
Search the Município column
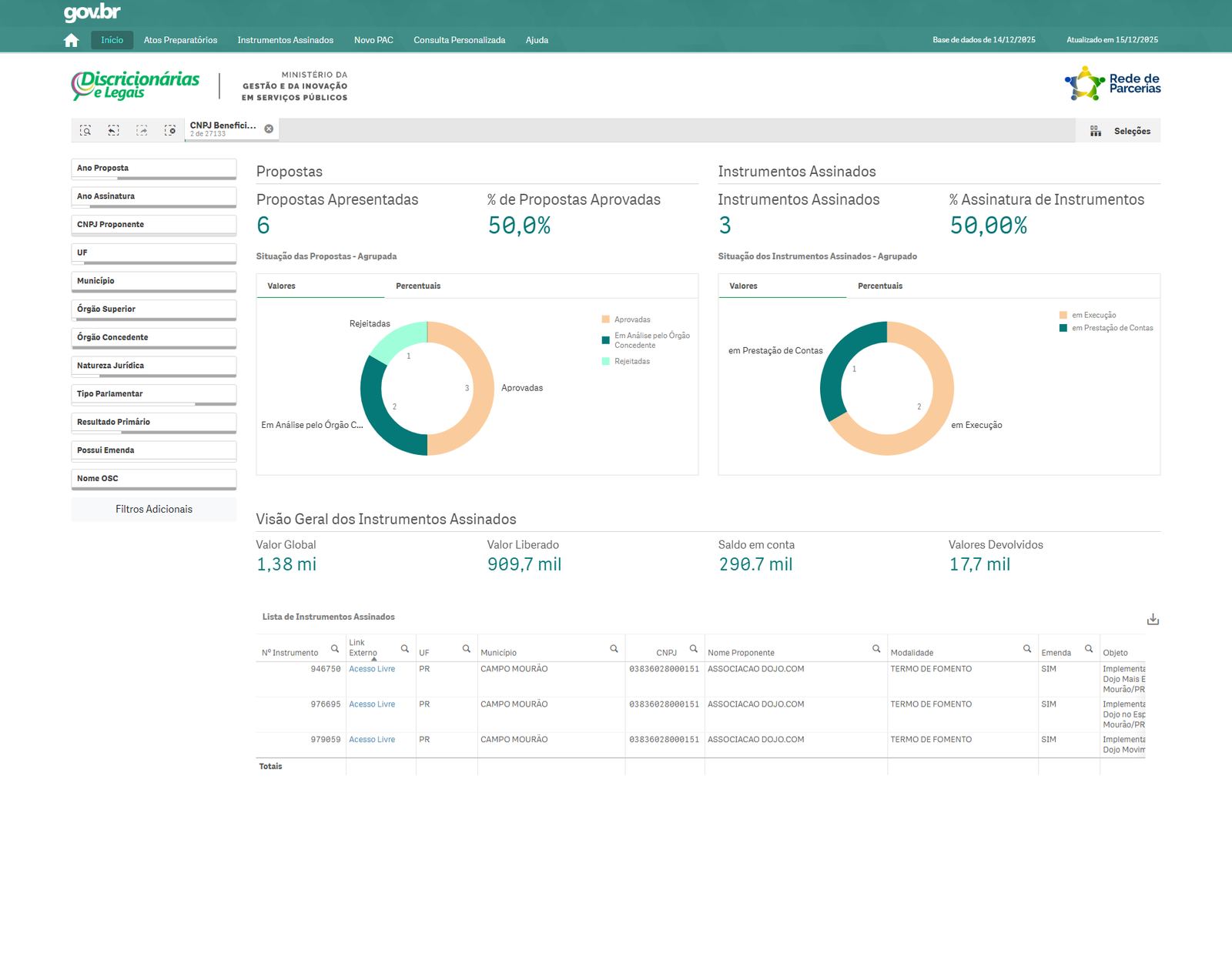pyautogui.click(x=614, y=649)
